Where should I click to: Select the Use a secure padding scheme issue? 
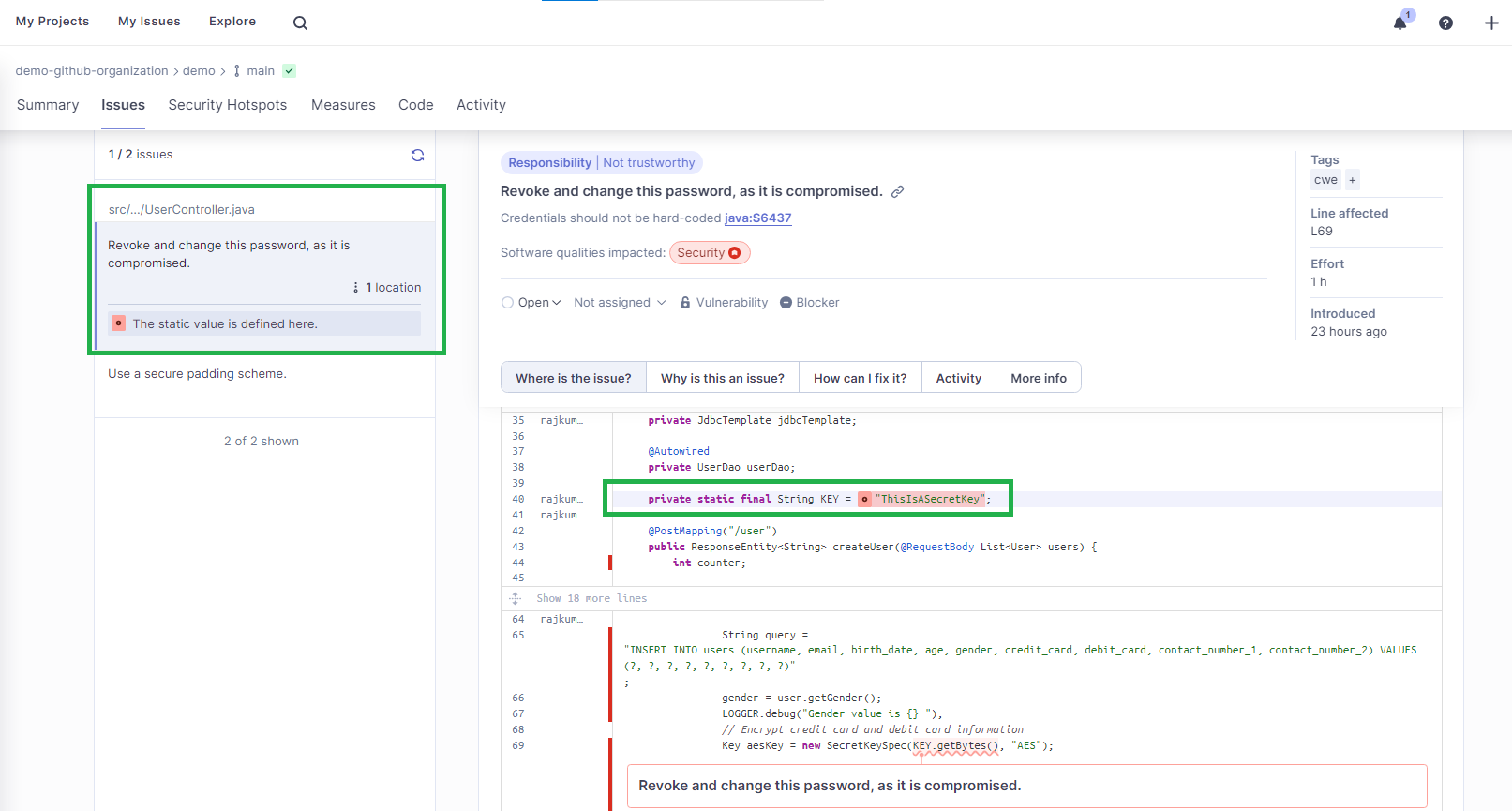(x=198, y=374)
